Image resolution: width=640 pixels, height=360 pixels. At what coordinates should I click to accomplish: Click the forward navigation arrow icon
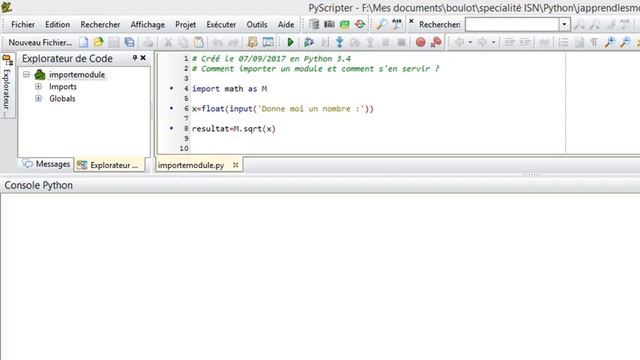[x=482, y=42]
